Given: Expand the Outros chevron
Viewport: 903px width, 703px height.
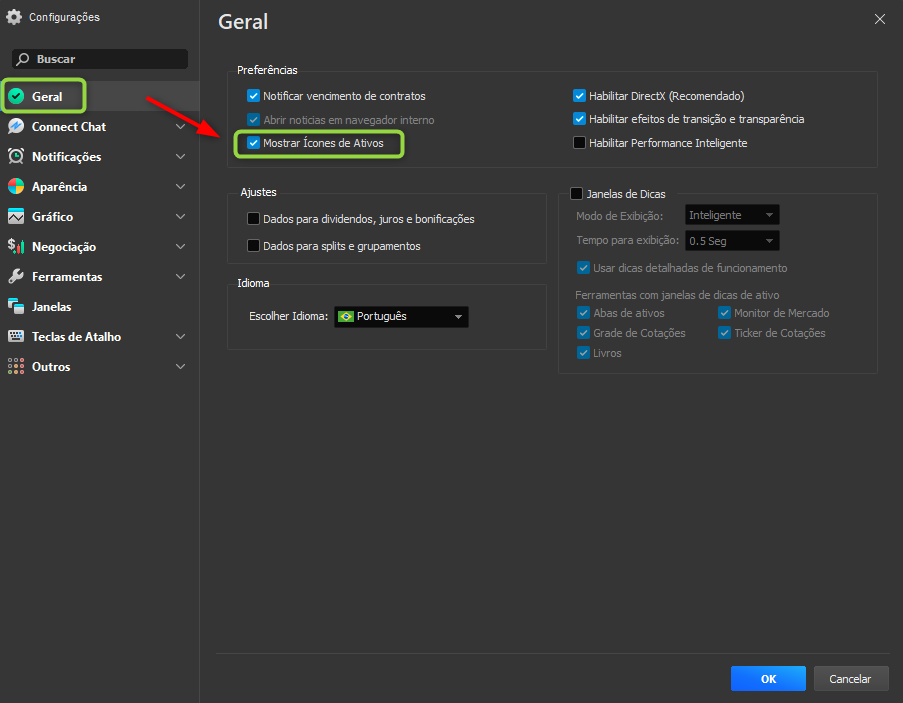Looking at the screenshot, I should pyautogui.click(x=180, y=366).
